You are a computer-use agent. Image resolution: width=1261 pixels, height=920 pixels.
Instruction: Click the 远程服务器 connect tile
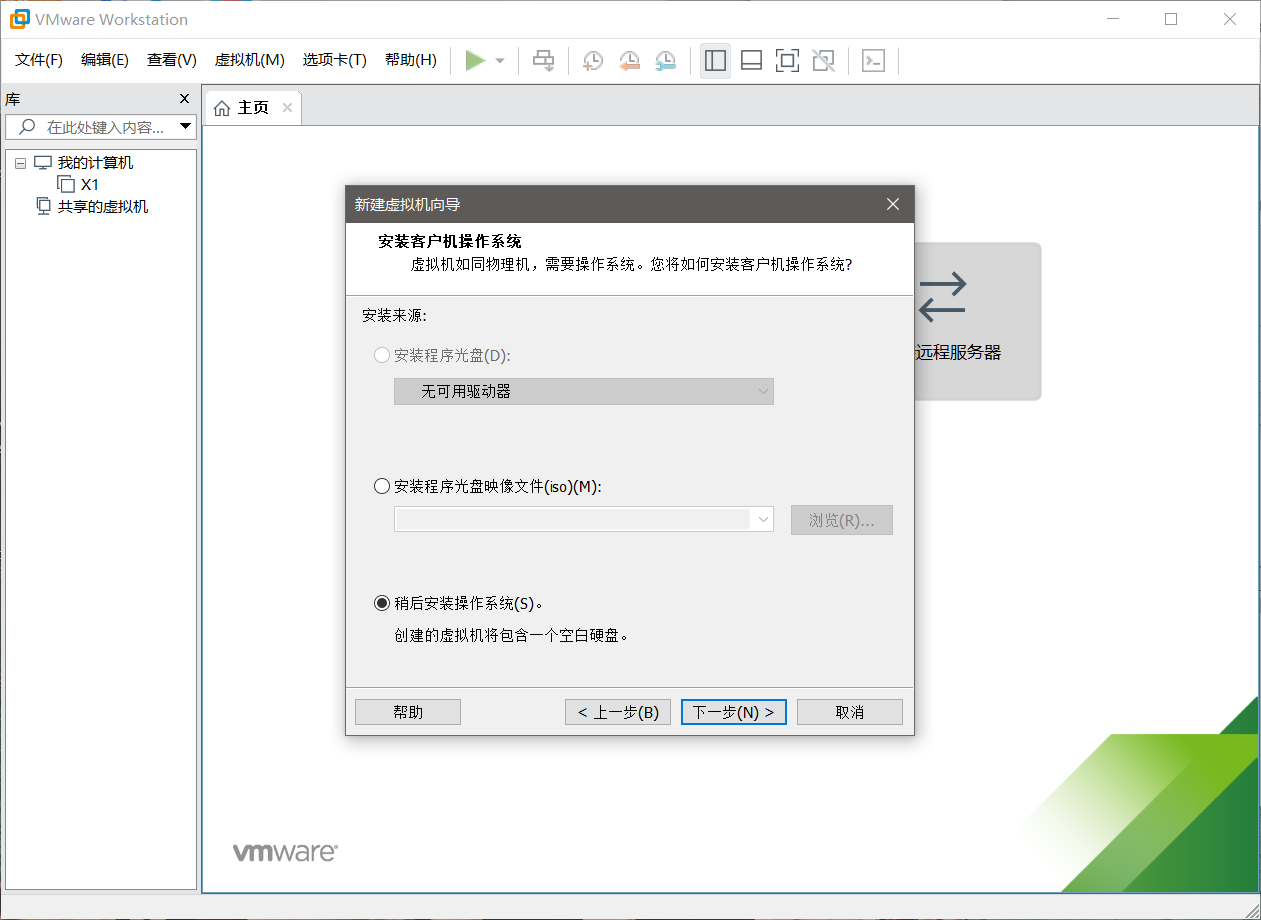978,321
